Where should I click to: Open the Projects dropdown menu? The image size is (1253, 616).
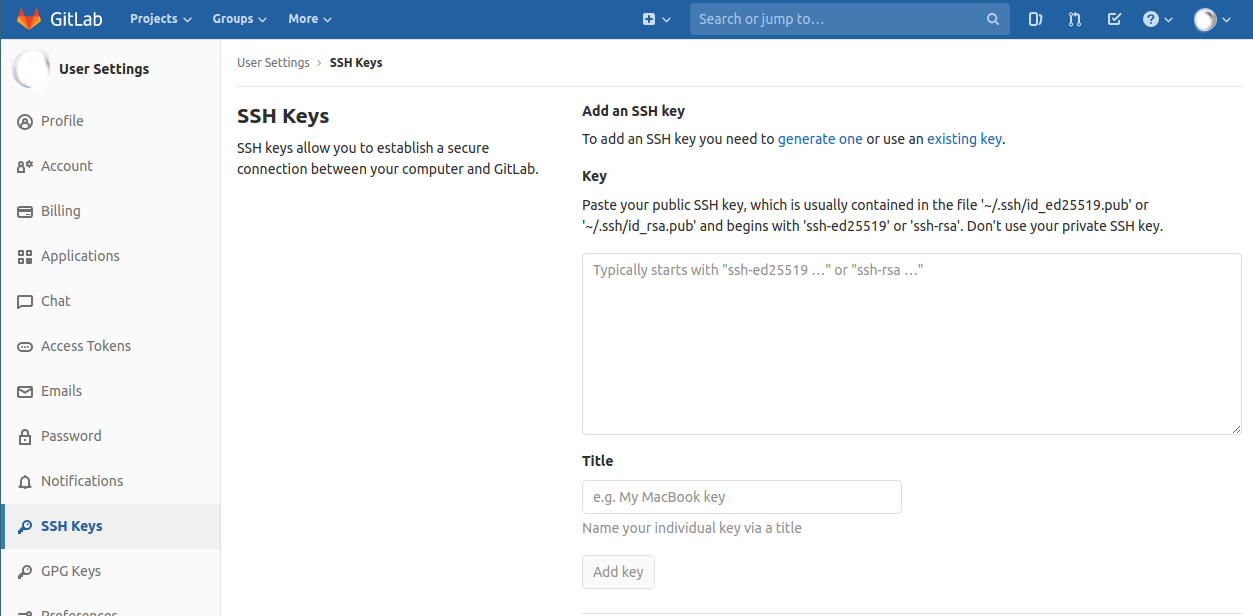pyautogui.click(x=160, y=19)
